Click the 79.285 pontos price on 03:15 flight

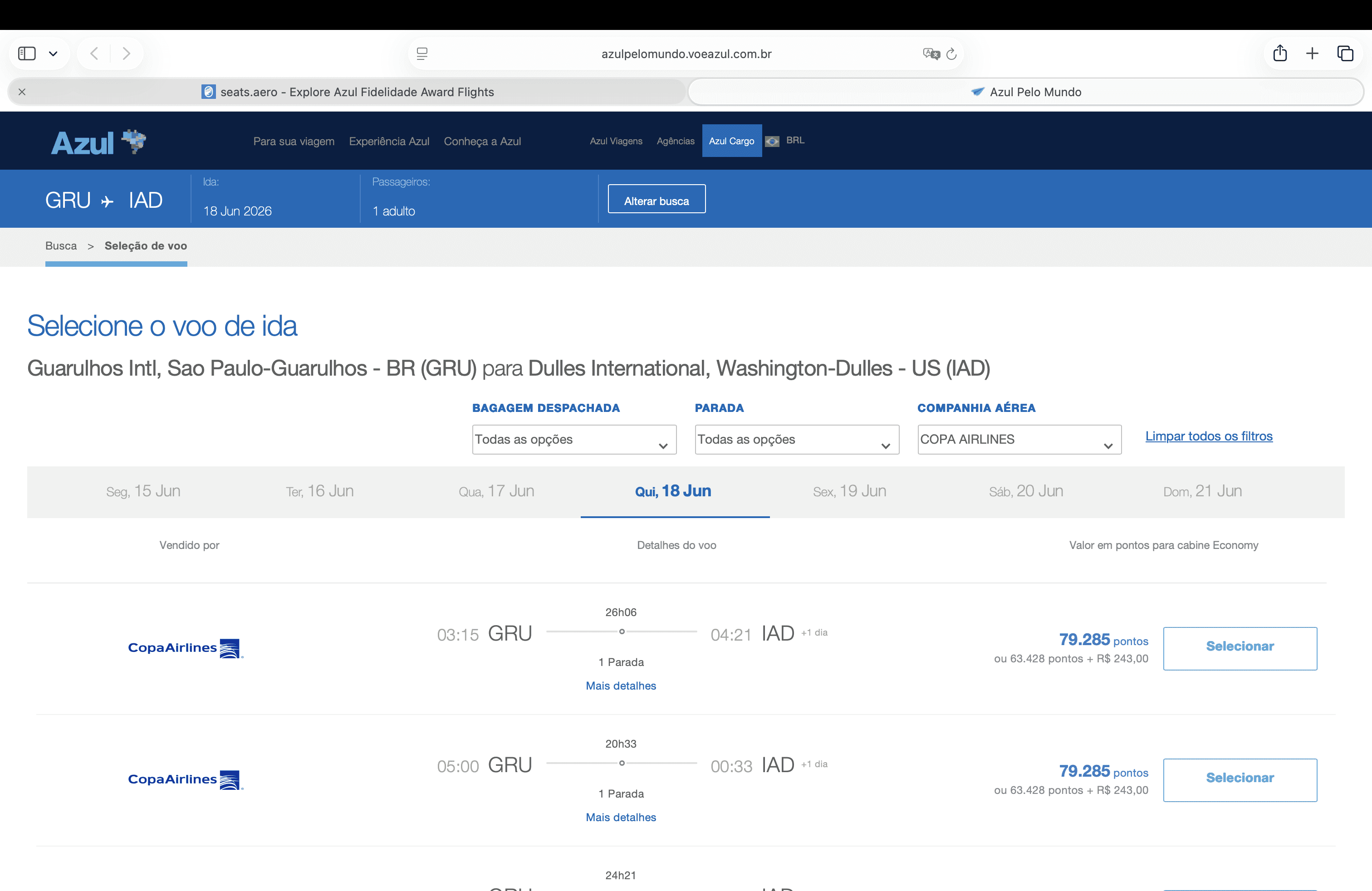tap(1103, 640)
